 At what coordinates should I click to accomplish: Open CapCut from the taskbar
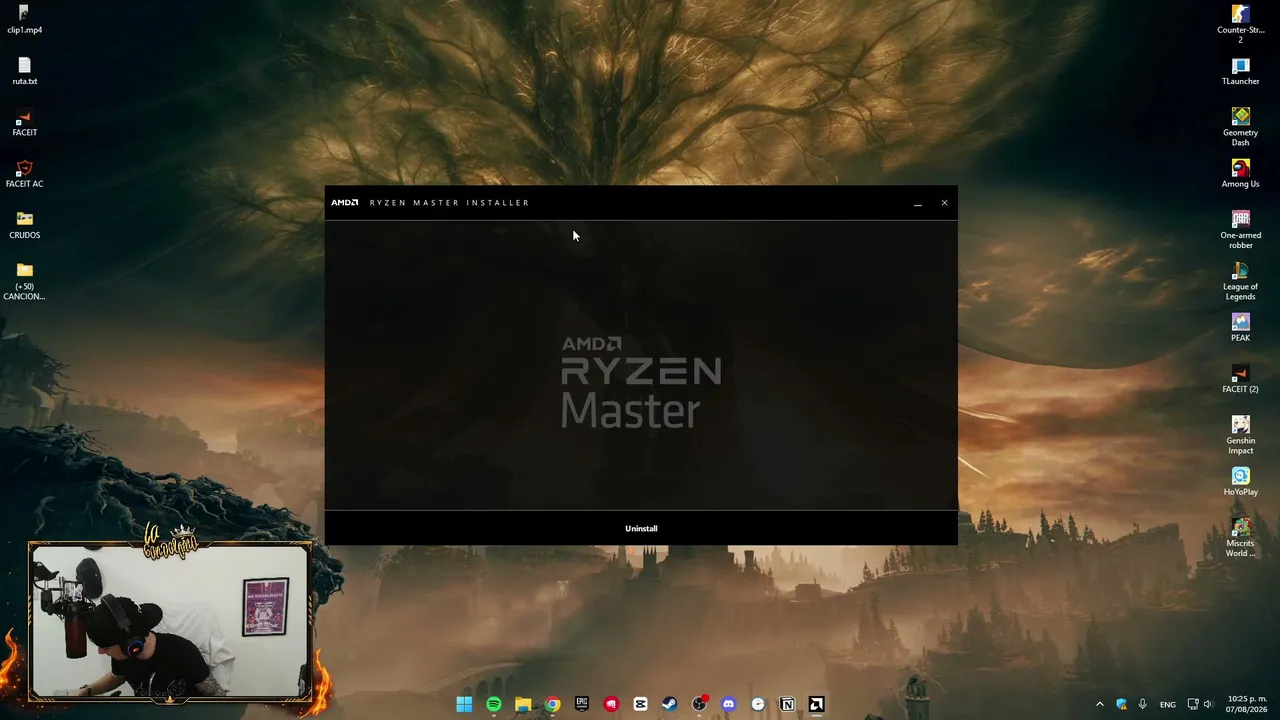(640, 704)
